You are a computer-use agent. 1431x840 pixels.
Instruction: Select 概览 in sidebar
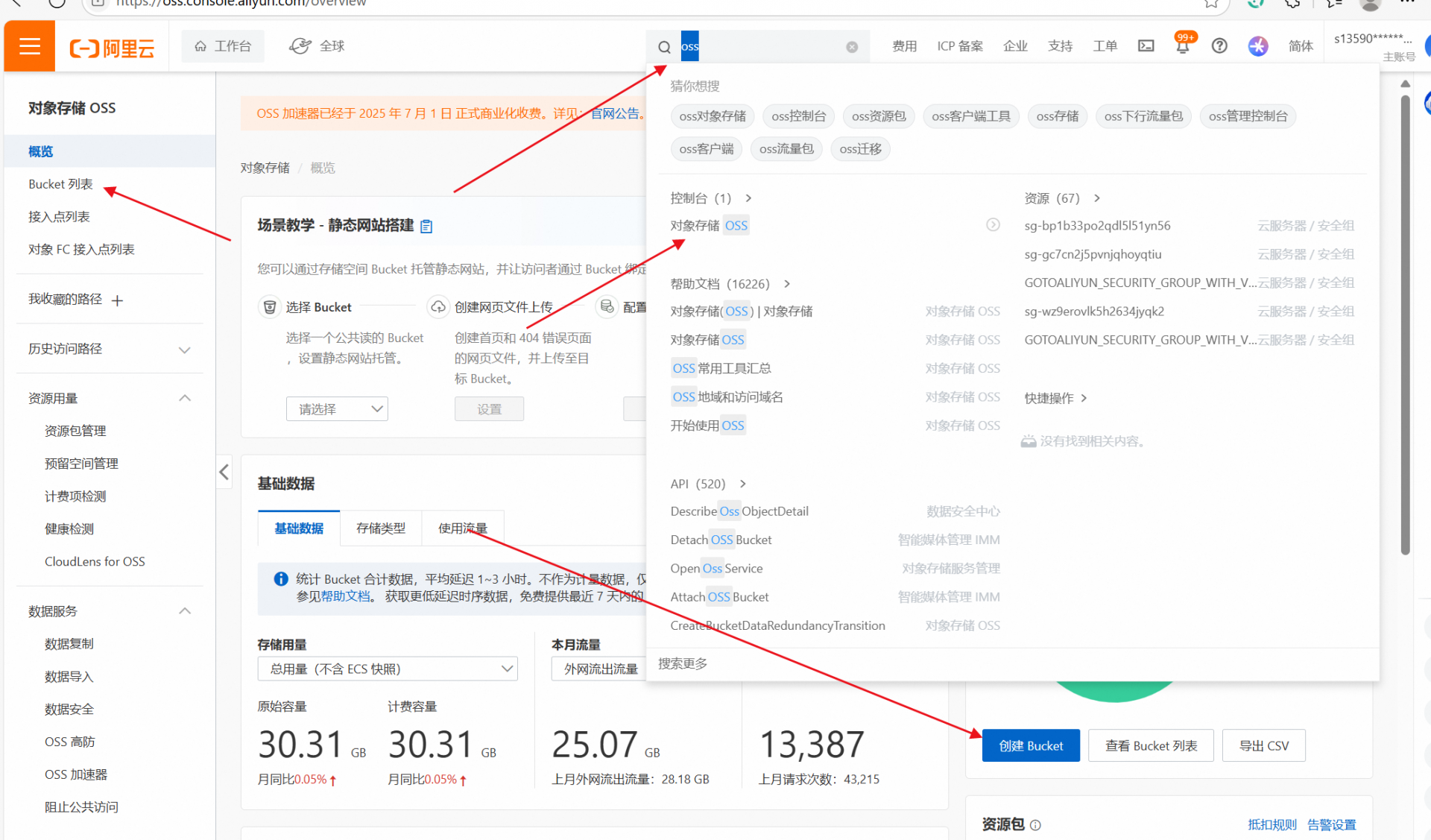pos(110,151)
